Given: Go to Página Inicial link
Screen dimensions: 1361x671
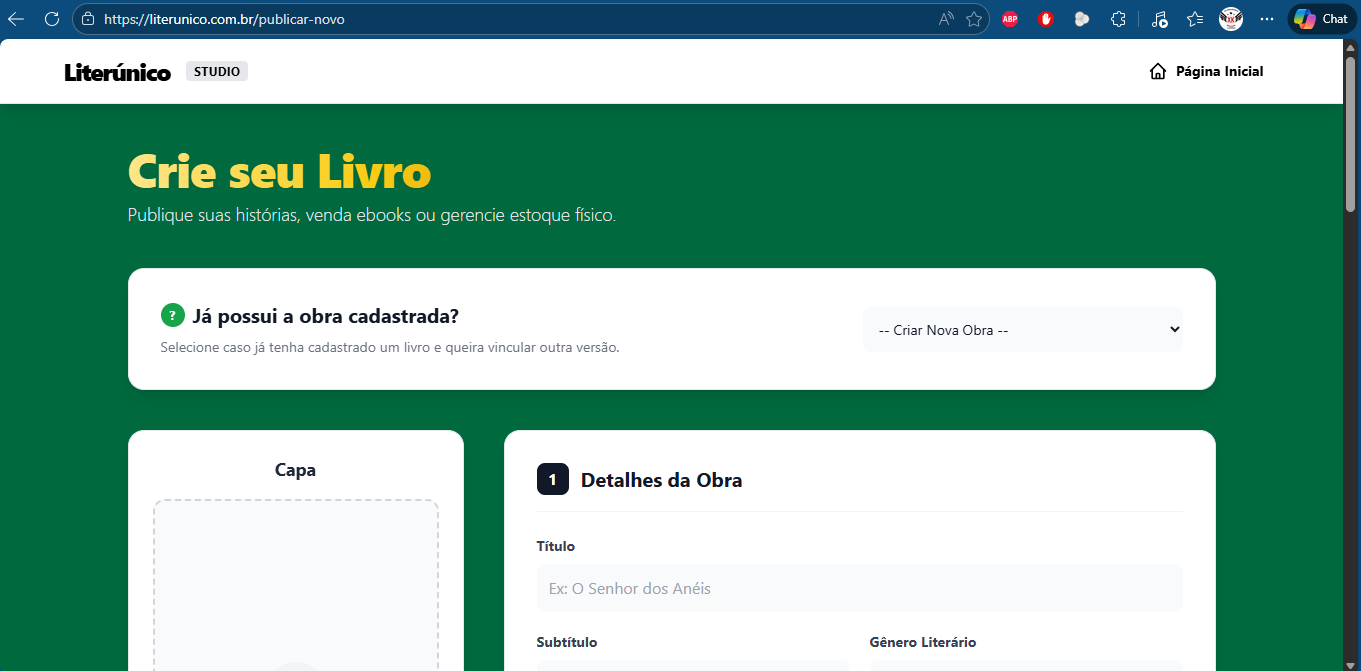Looking at the screenshot, I should click(1207, 71).
